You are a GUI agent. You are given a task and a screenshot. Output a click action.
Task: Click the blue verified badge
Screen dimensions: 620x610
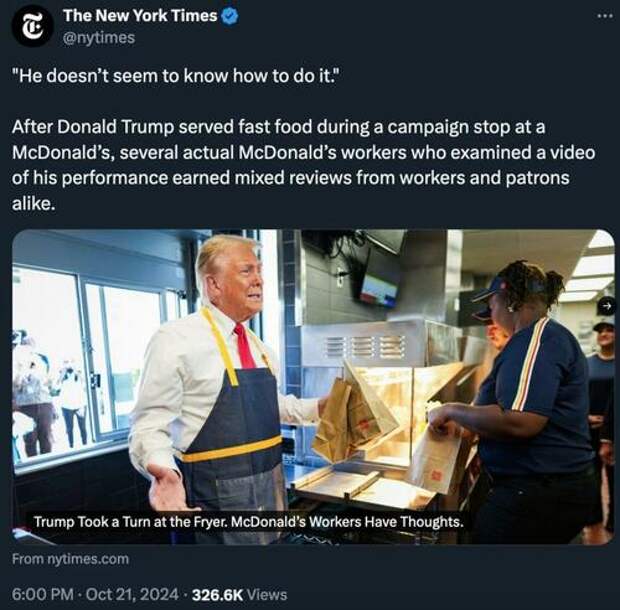click(230, 16)
